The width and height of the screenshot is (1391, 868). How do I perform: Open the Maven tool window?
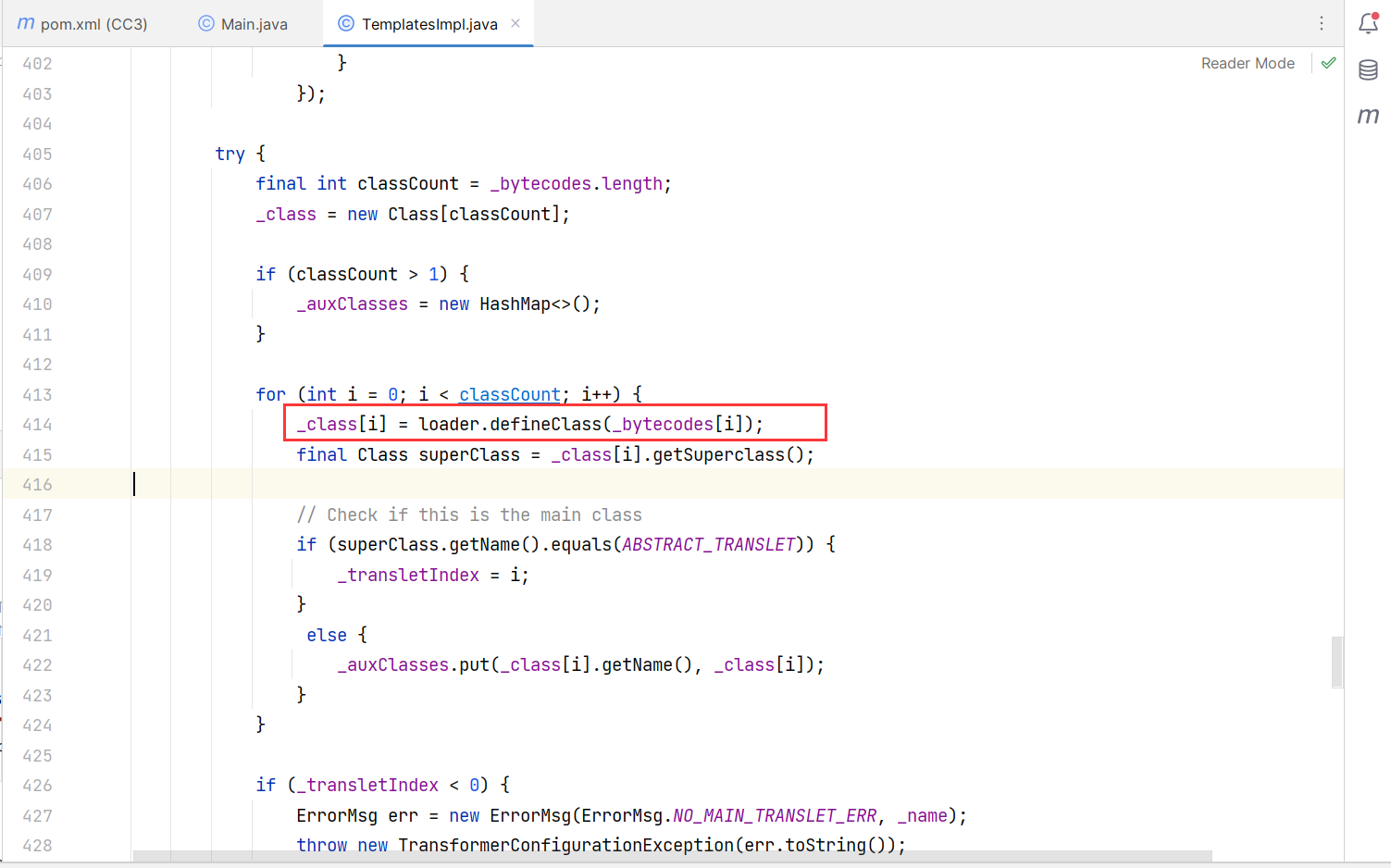pyautogui.click(x=1368, y=116)
